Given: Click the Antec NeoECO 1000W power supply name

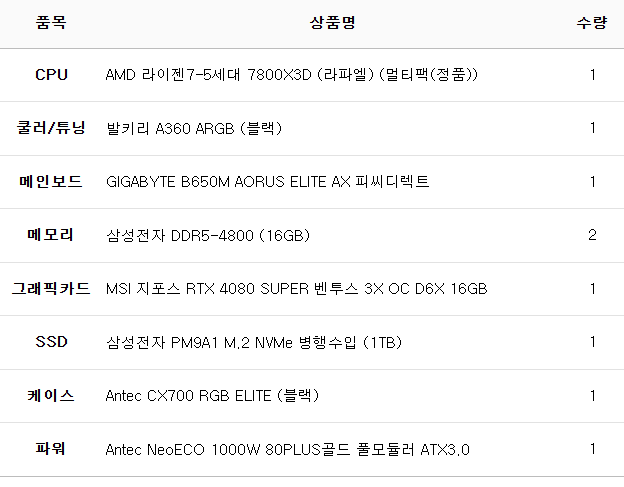Looking at the screenshot, I should coord(287,450).
